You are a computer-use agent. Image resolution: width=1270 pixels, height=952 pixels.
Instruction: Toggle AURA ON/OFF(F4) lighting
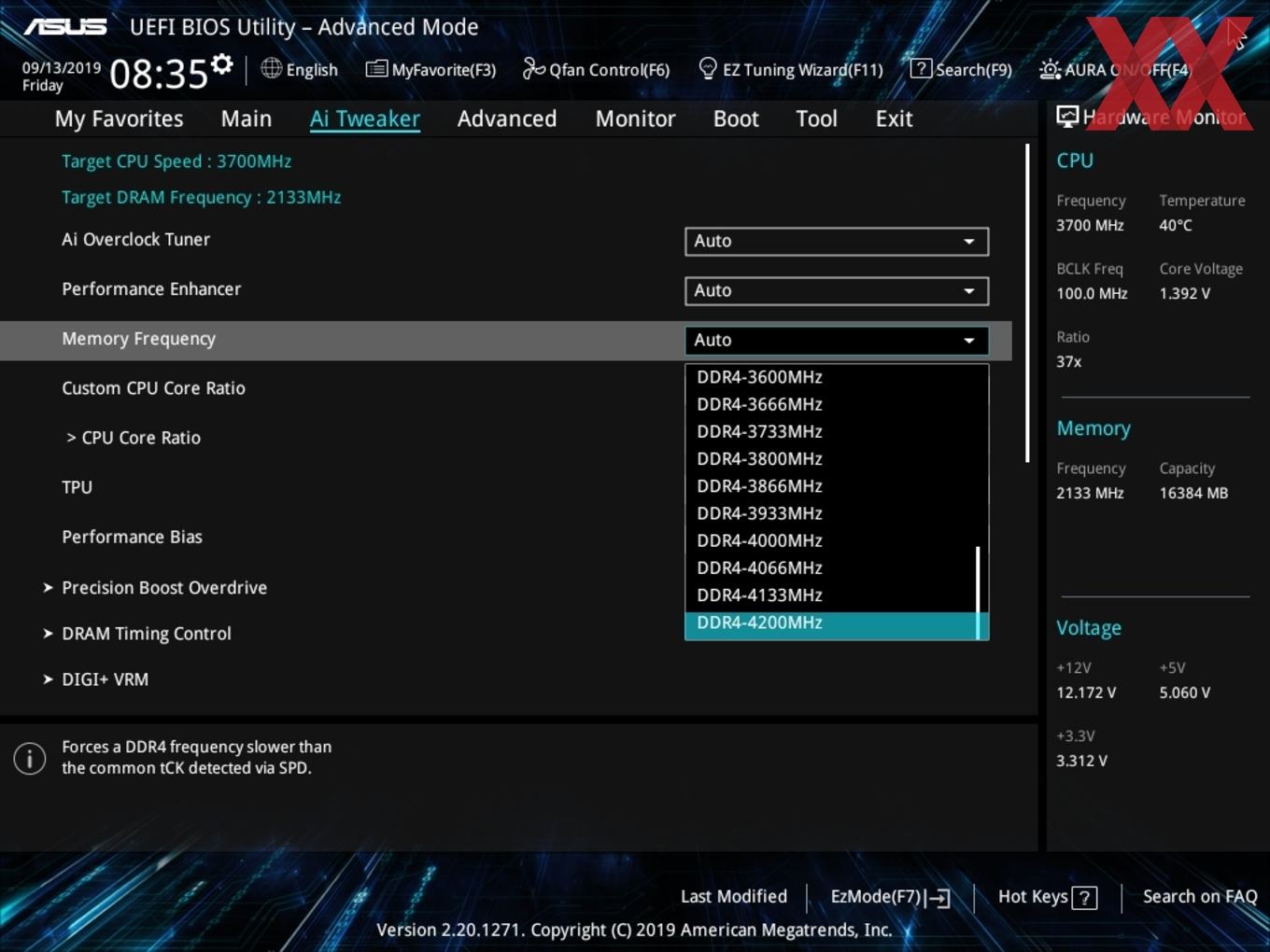1115,69
